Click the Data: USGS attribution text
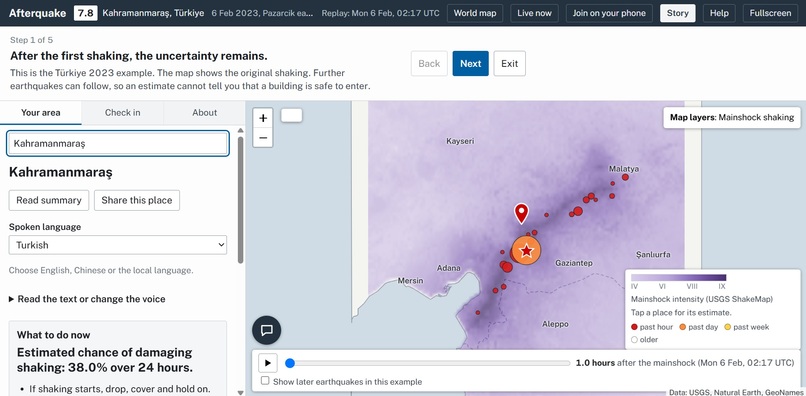 (x=737, y=392)
